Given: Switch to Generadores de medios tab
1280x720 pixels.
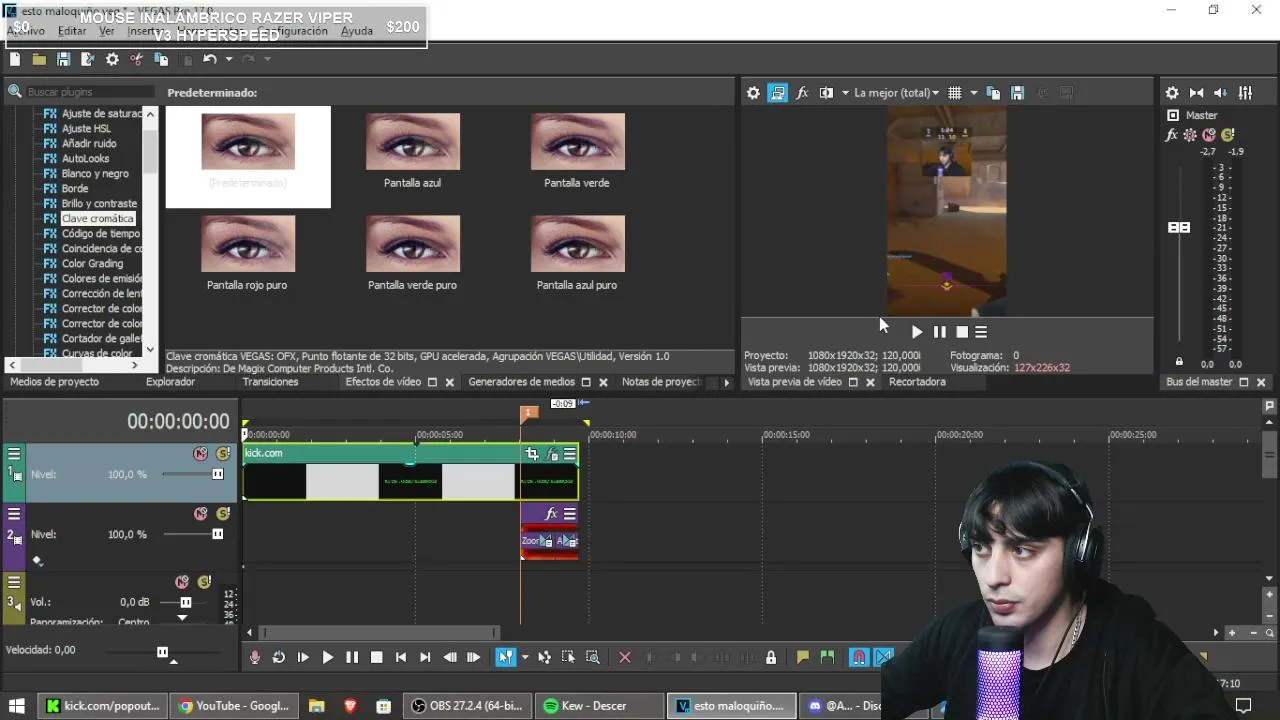Looking at the screenshot, I should click(x=521, y=382).
